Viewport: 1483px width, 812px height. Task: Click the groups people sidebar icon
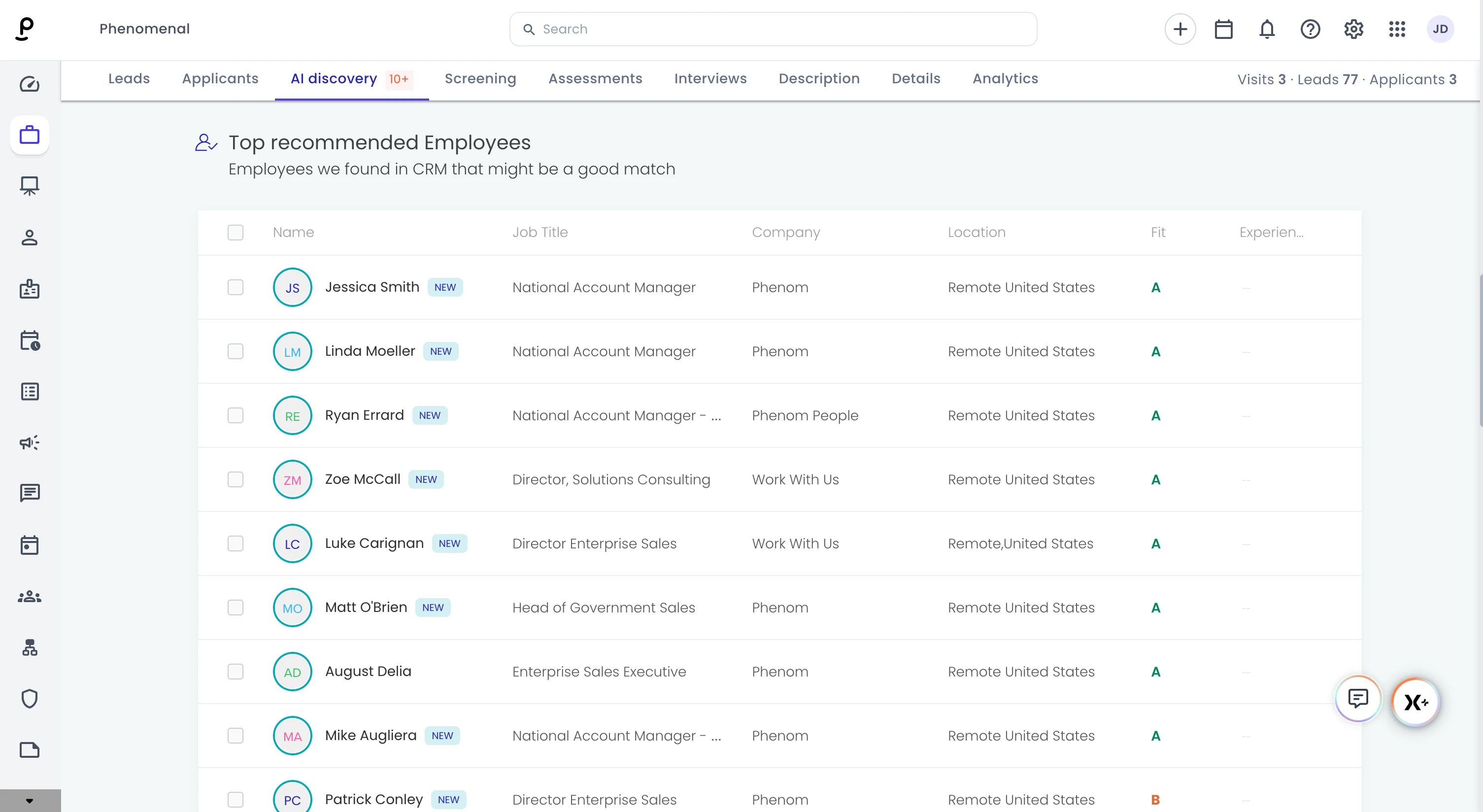point(30,597)
